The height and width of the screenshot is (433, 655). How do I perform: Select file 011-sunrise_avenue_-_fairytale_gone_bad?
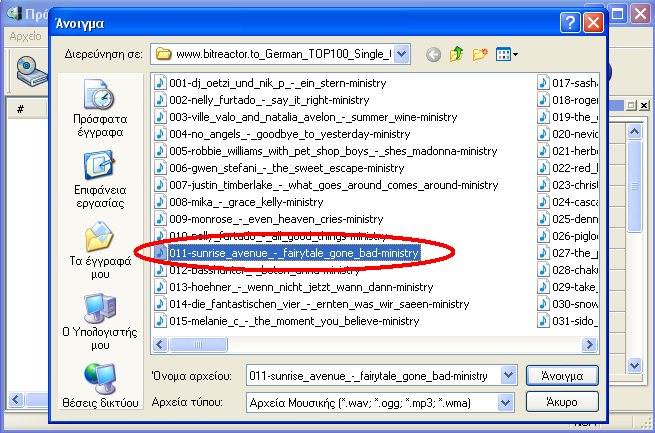287,253
